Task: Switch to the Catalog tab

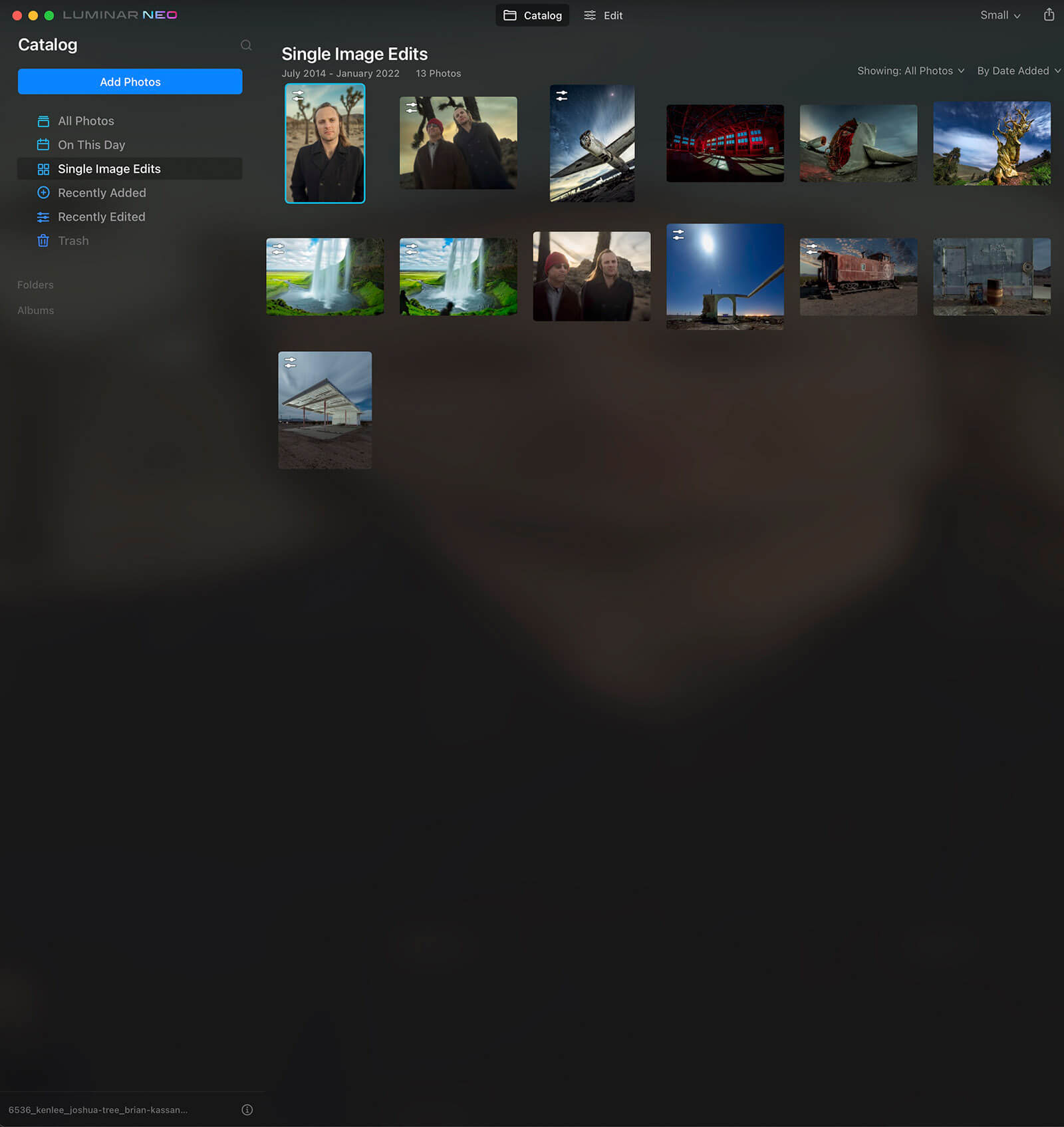Action: (x=533, y=15)
